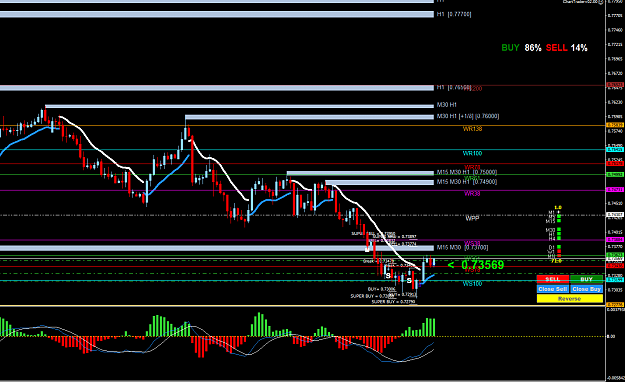Click the M15 M30 [0.73700] zone label
Image resolution: width=625 pixels, height=382 pixels.
coord(462,248)
